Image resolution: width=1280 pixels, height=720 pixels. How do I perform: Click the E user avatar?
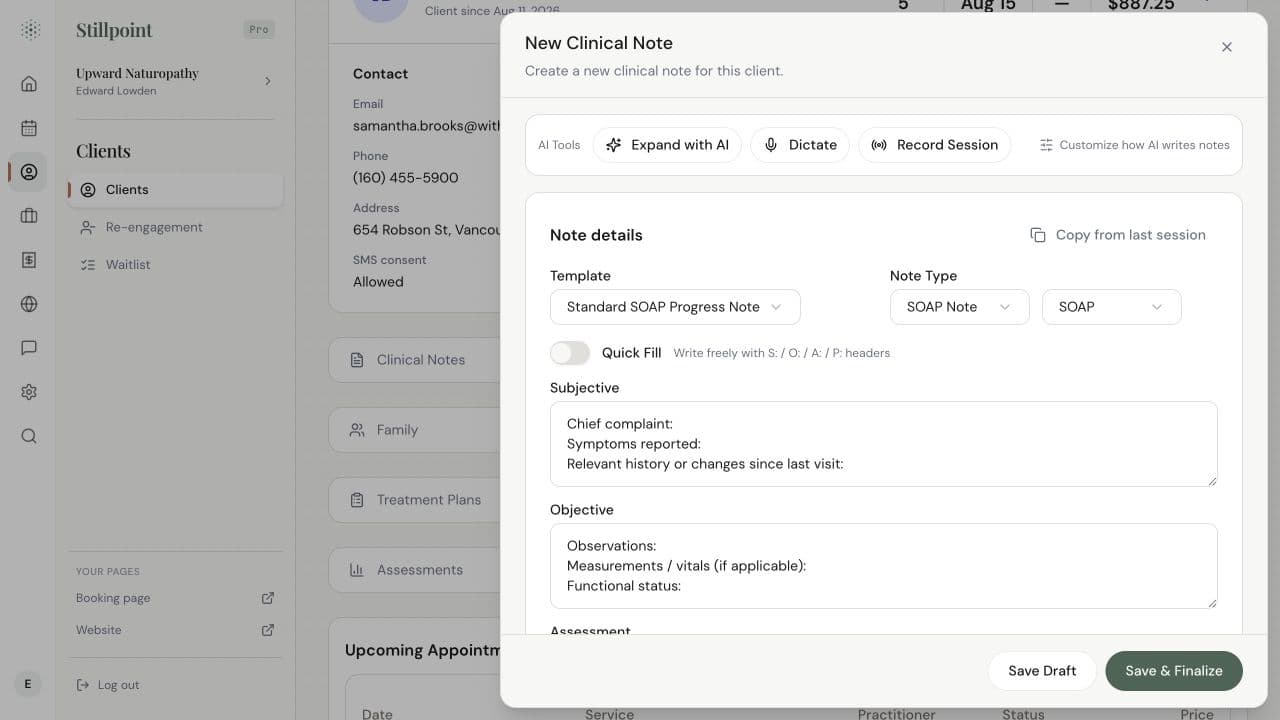pos(28,684)
